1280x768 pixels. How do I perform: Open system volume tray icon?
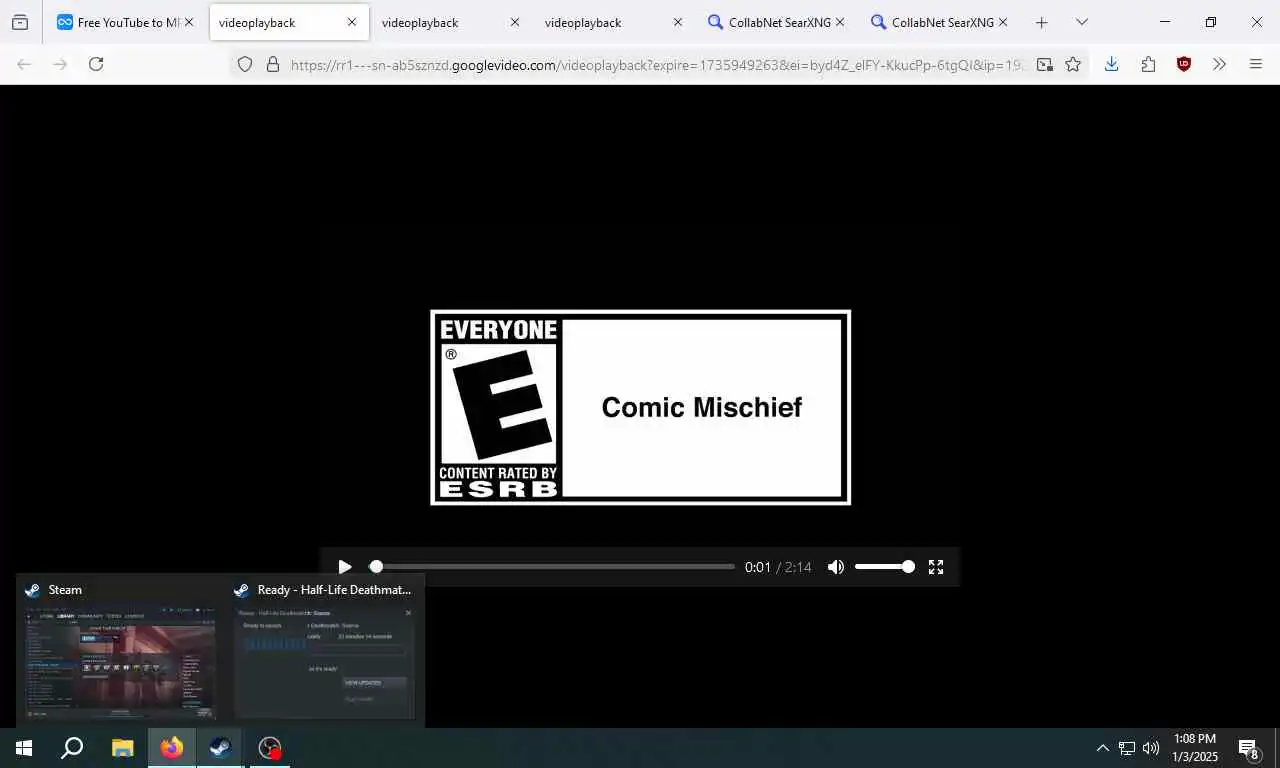(1151, 748)
